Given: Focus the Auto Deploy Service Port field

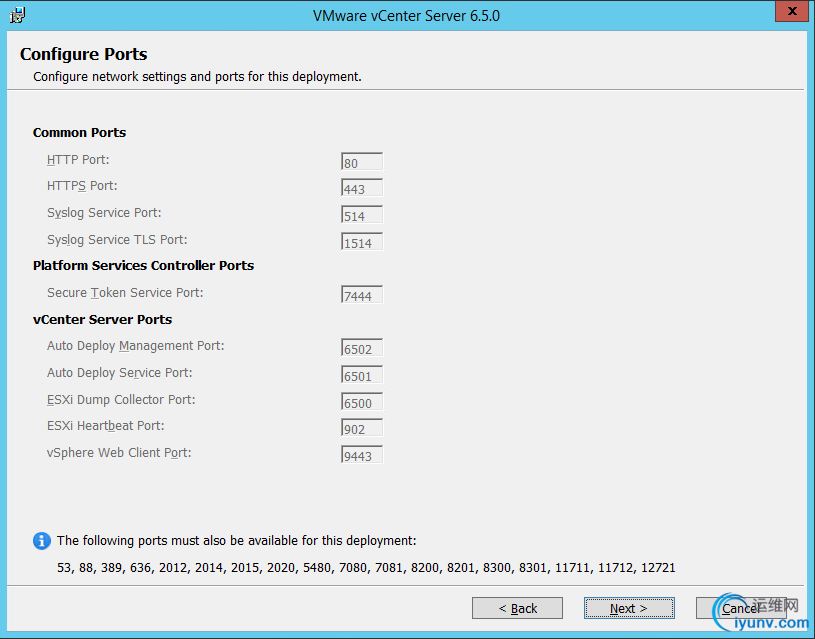Looking at the screenshot, I should (x=361, y=375).
